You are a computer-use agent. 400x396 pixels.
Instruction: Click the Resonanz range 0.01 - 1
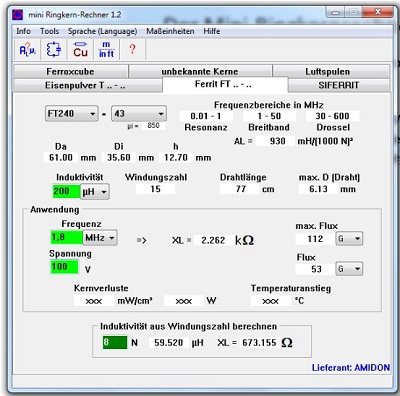(x=206, y=116)
